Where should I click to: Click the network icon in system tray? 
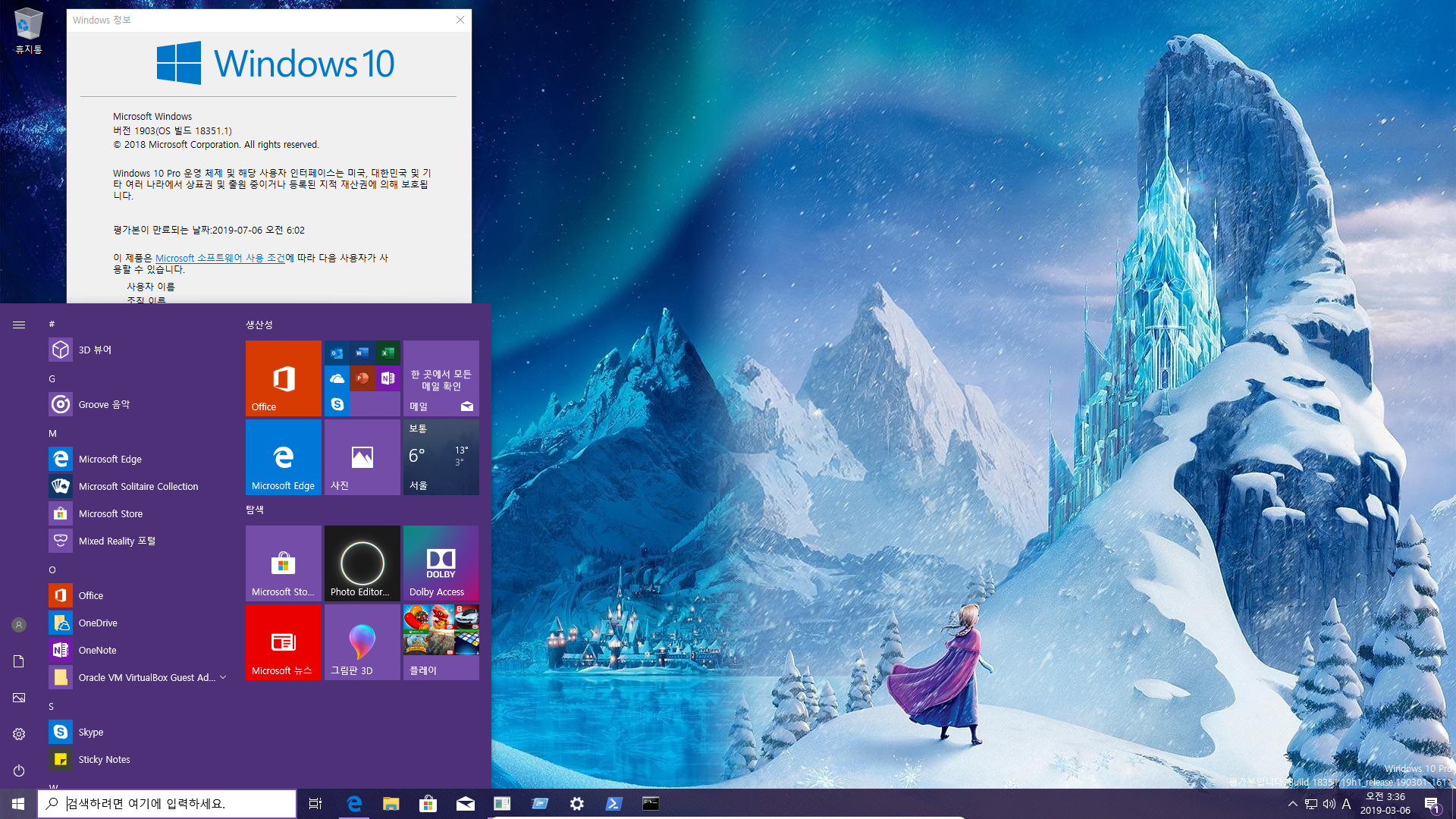(1310, 804)
